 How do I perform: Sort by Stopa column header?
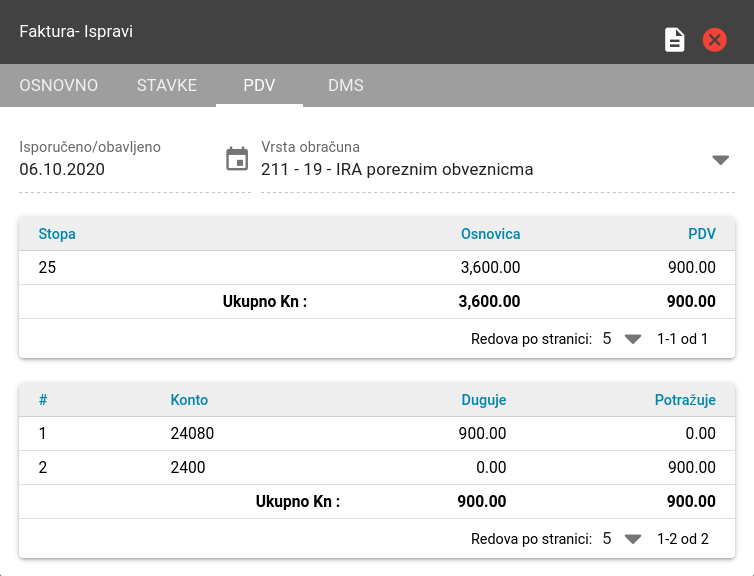click(57, 234)
